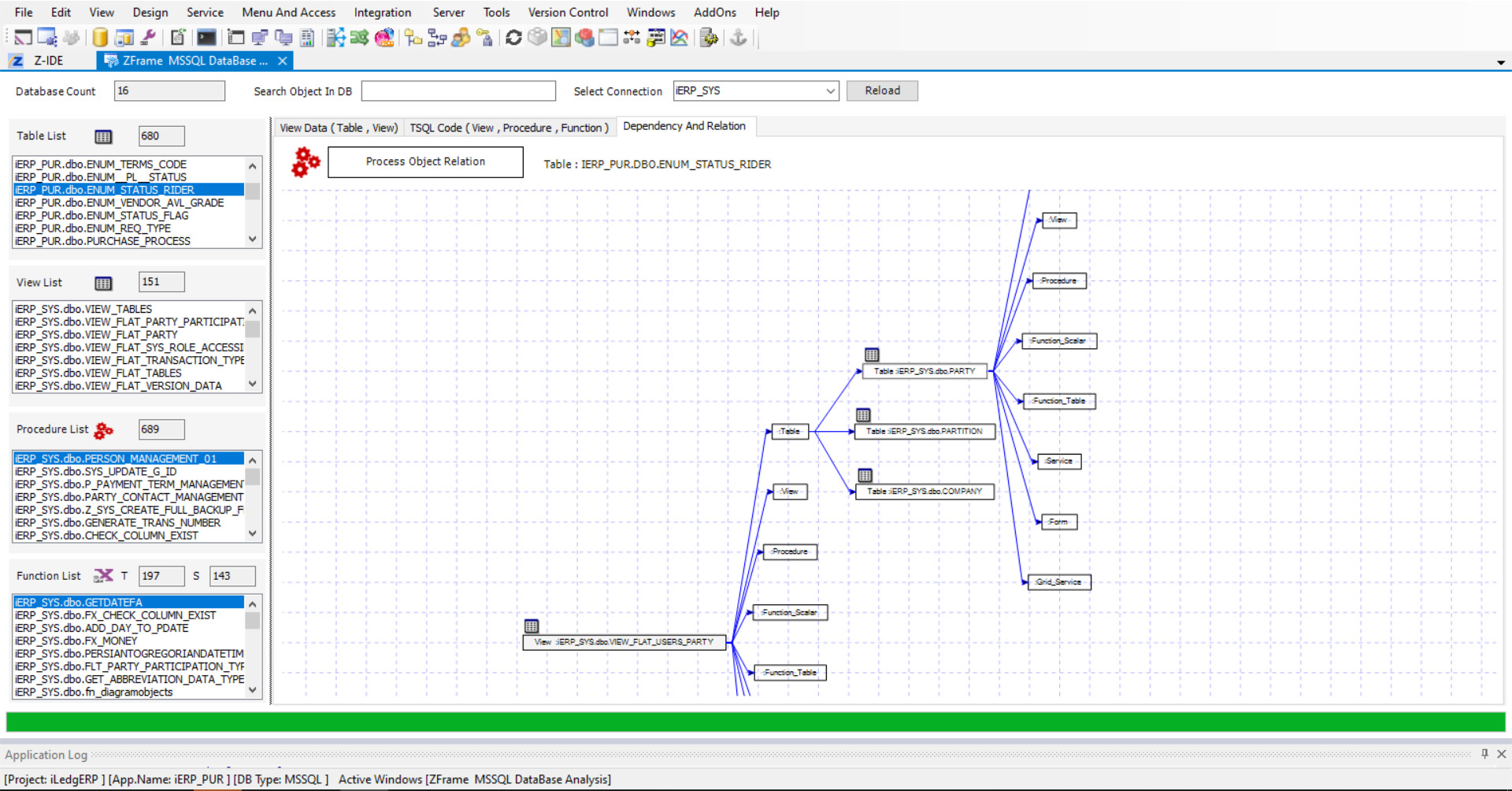The width and height of the screenshot is (1512, 791).
Task: Click the clipboard document toolbar icon
Action: click(178, 37)
